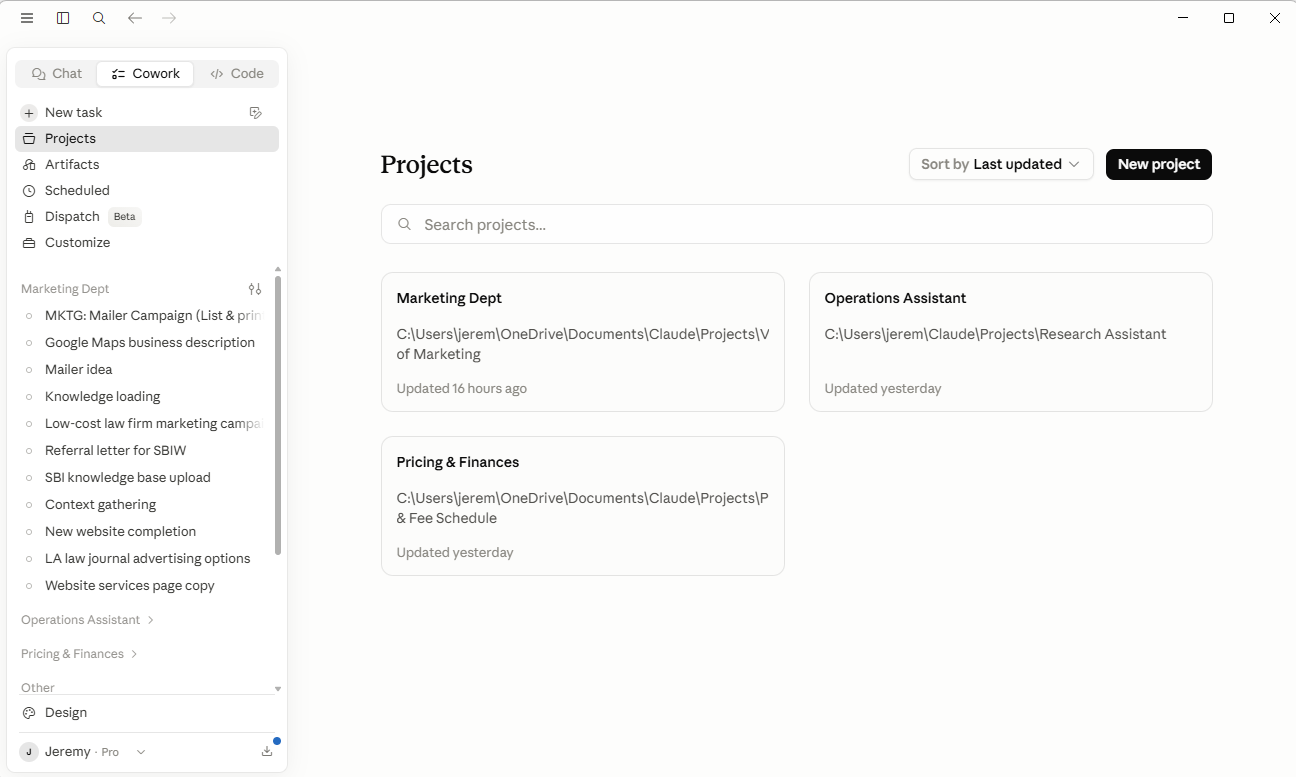Select the Mailer idea task radio circle
The image size is (1296, 777).
click(29, 370)
